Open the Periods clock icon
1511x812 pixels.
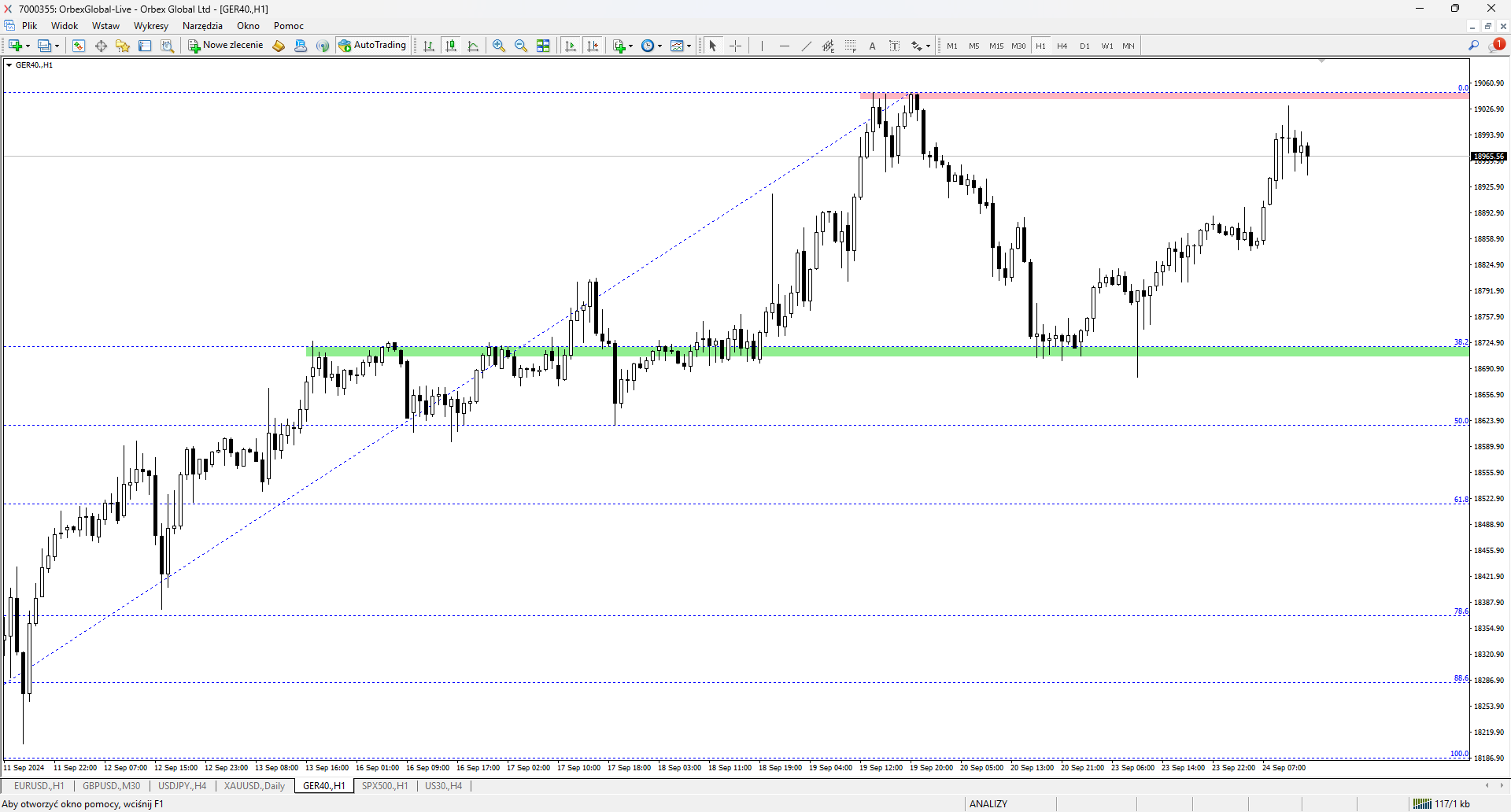pyautogui.click(x=648, y=46)
